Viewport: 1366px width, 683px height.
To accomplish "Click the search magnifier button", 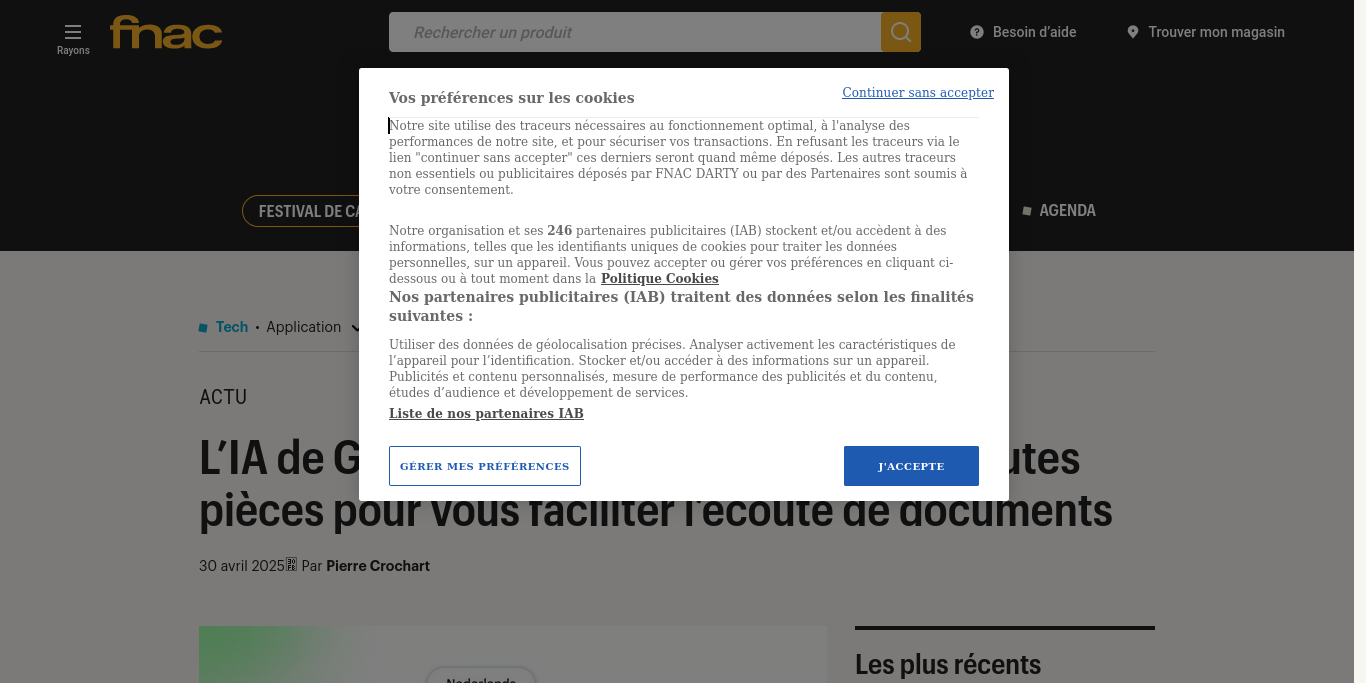I will [x=901, y=32].
